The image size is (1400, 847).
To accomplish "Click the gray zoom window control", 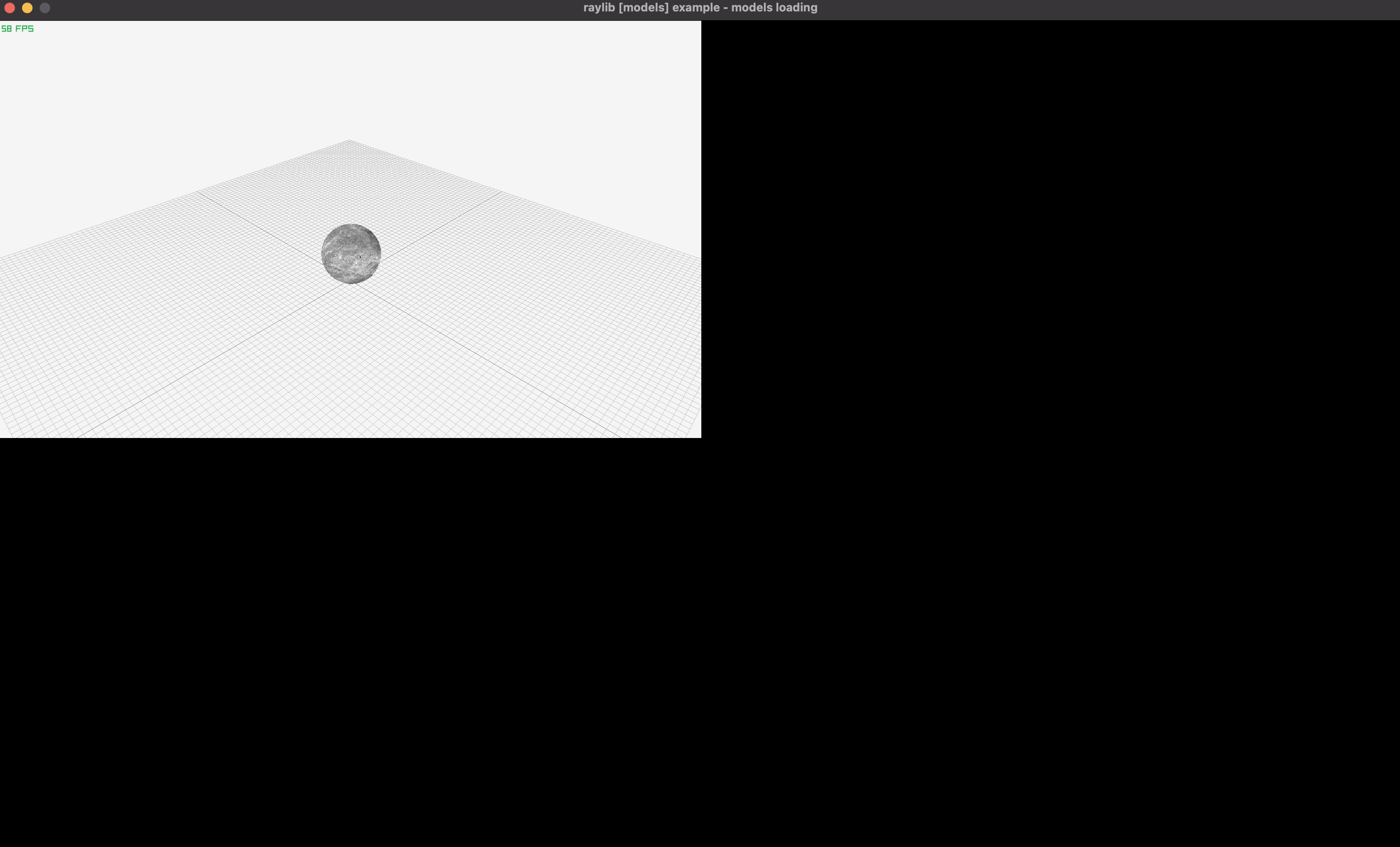I will 44,8.
